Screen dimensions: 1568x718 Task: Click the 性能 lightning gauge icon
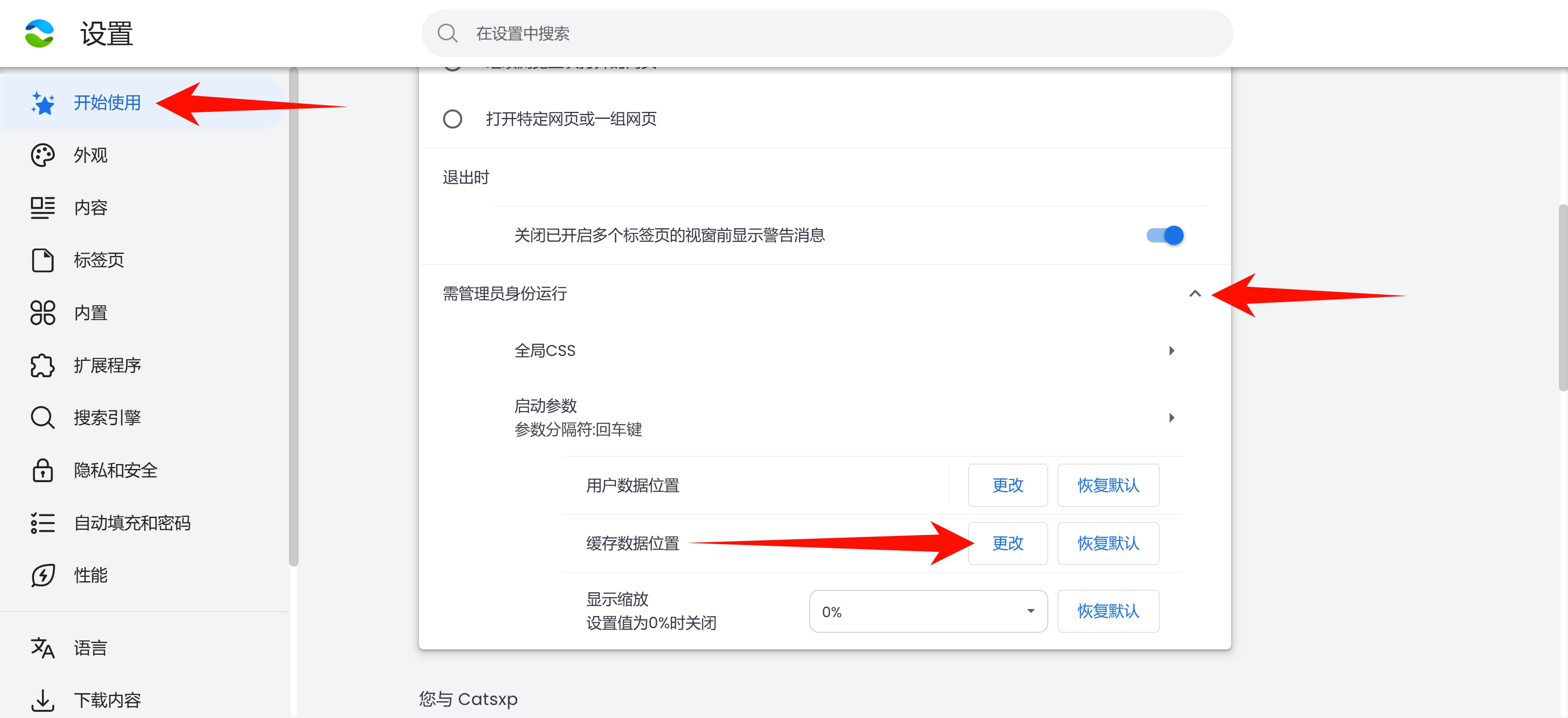tap(42, 575)
